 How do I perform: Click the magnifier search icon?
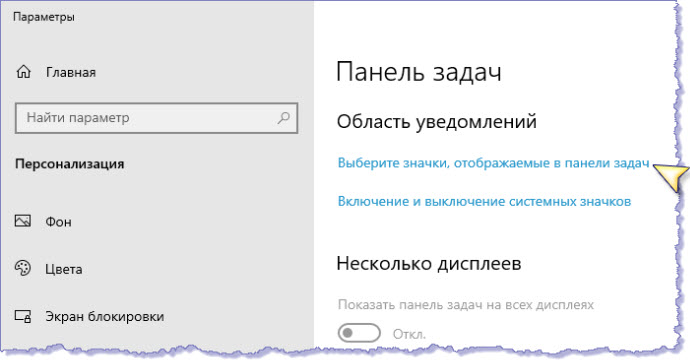pos(284,117)
